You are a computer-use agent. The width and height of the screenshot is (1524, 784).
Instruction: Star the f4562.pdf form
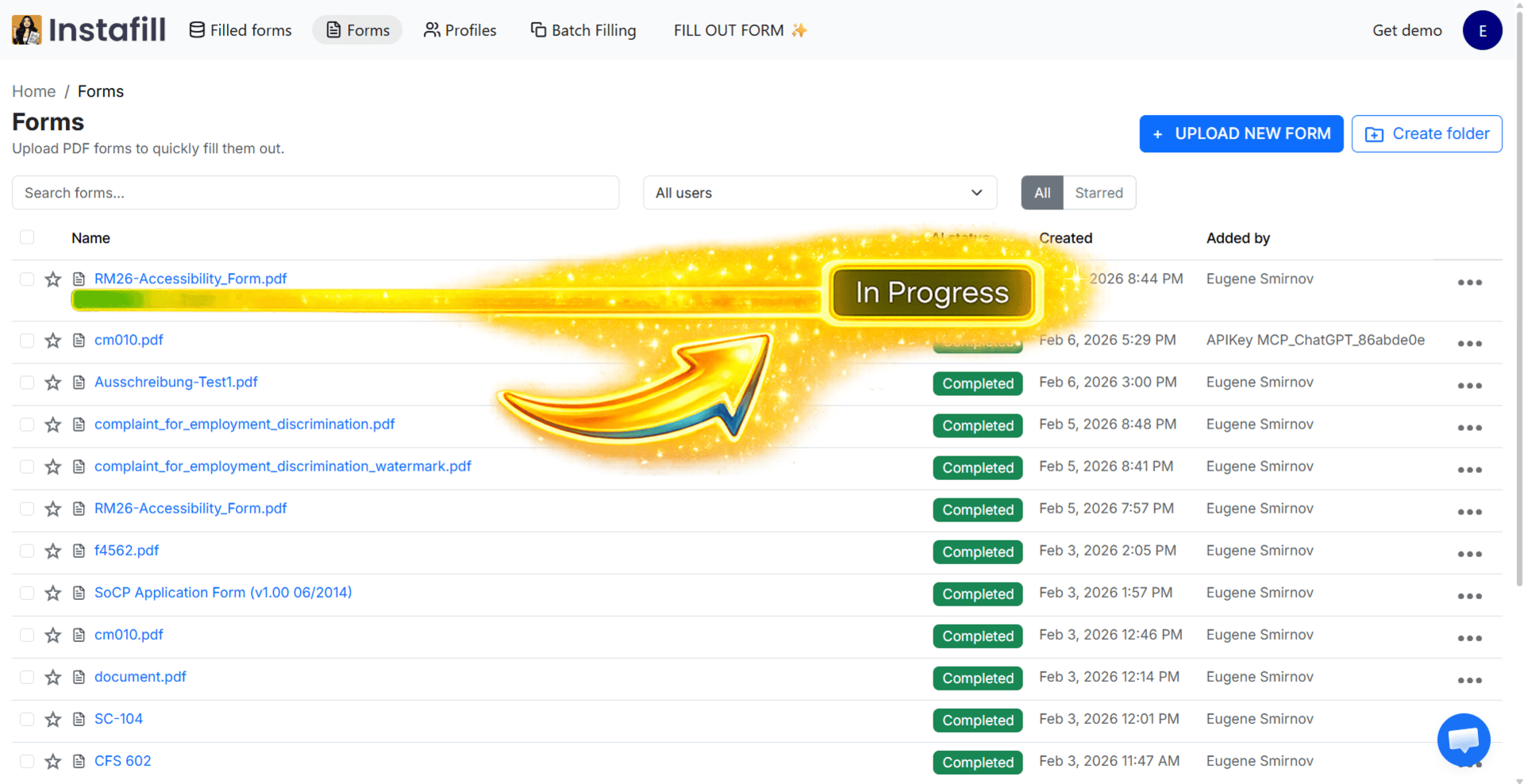52,551
